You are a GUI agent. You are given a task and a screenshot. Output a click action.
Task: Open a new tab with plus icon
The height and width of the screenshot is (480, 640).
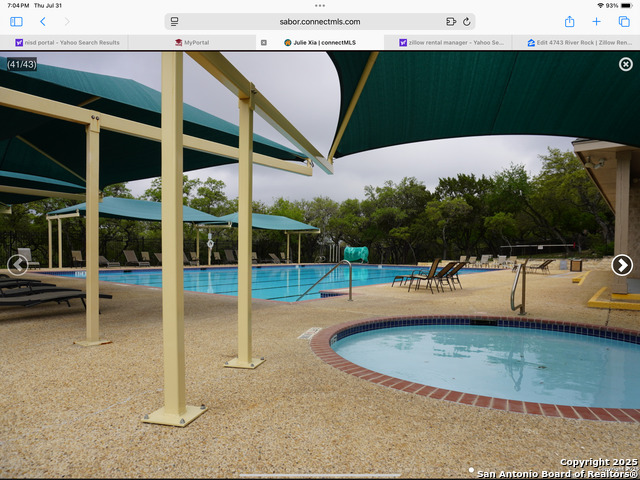click(x=596, y=21)
